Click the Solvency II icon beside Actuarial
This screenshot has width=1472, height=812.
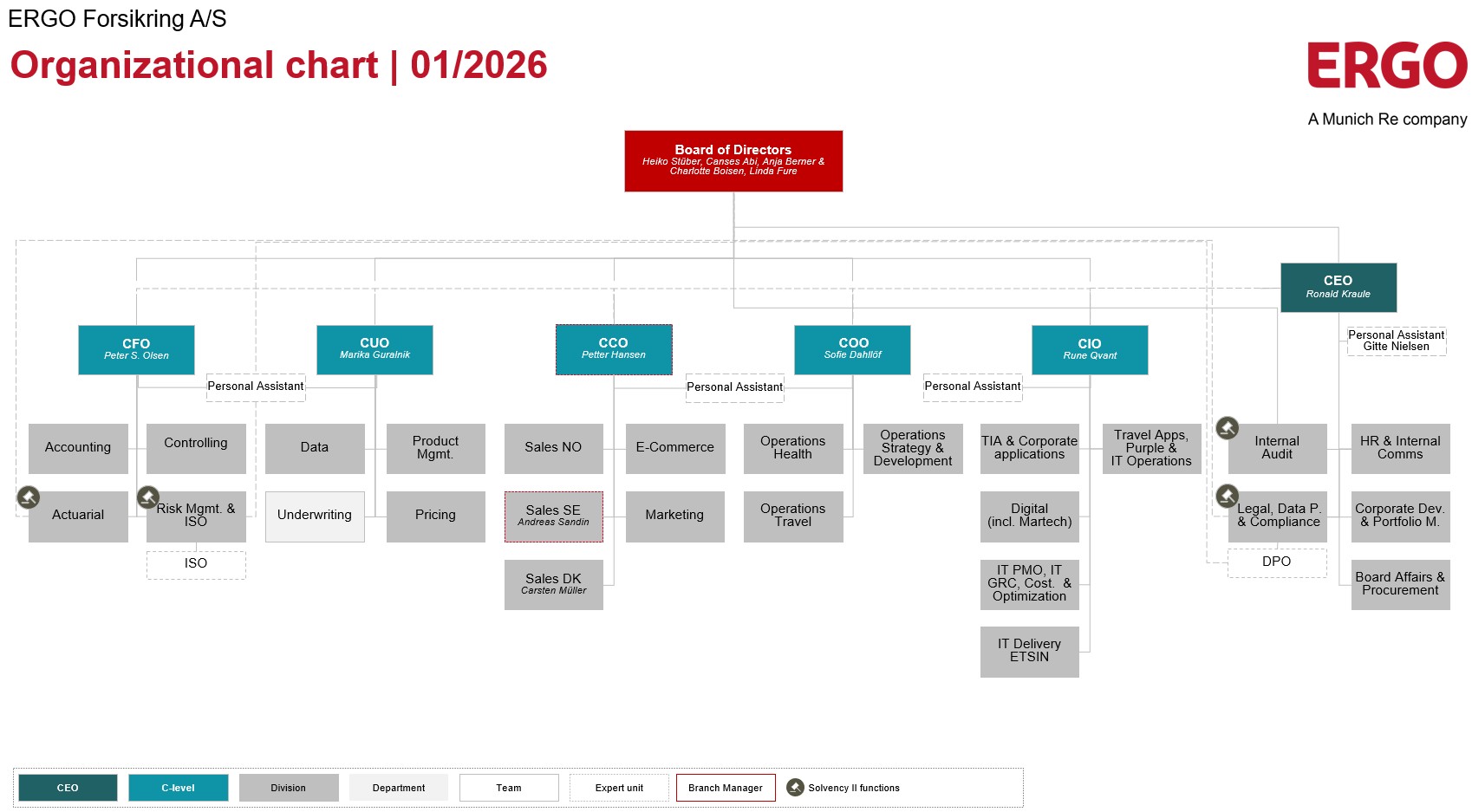pyautogui.click(x=28, y=497)
